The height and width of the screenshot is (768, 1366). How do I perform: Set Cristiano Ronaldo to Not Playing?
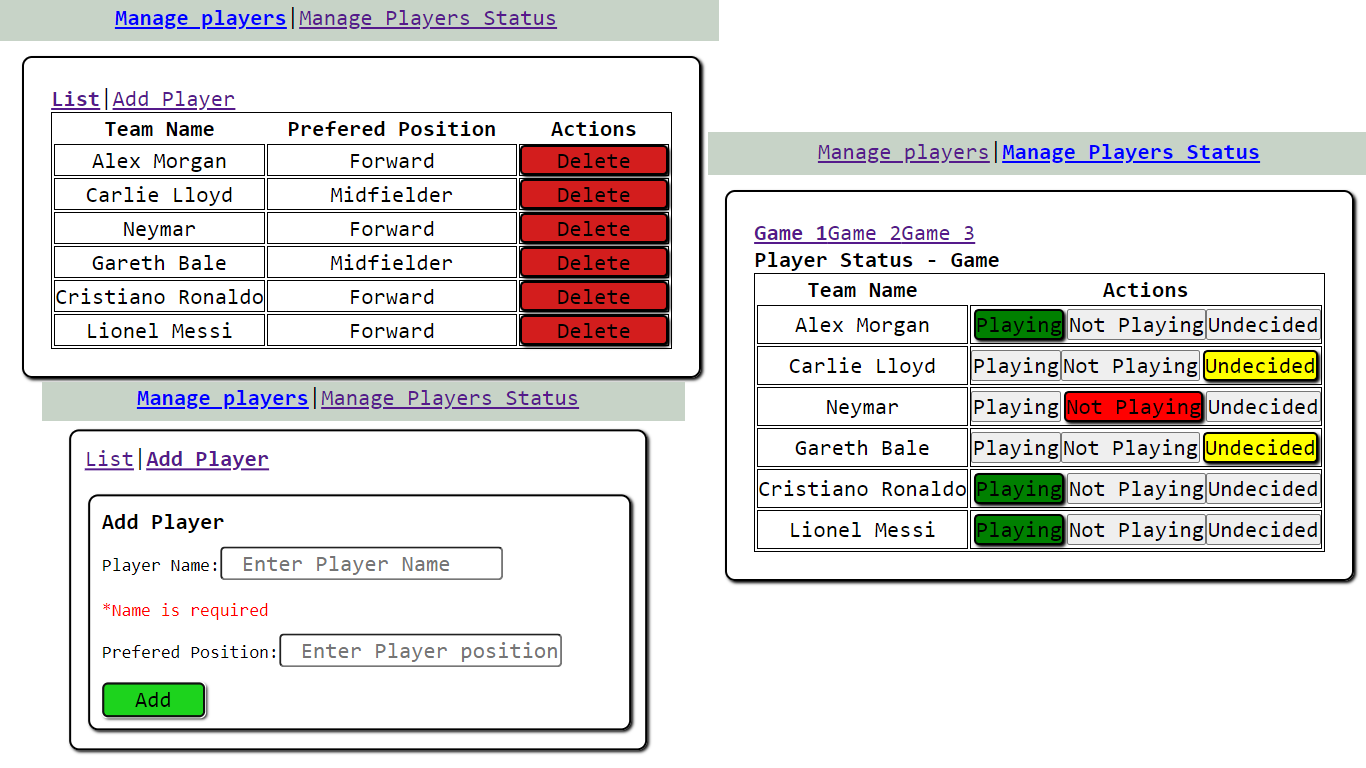[1135, 488]
